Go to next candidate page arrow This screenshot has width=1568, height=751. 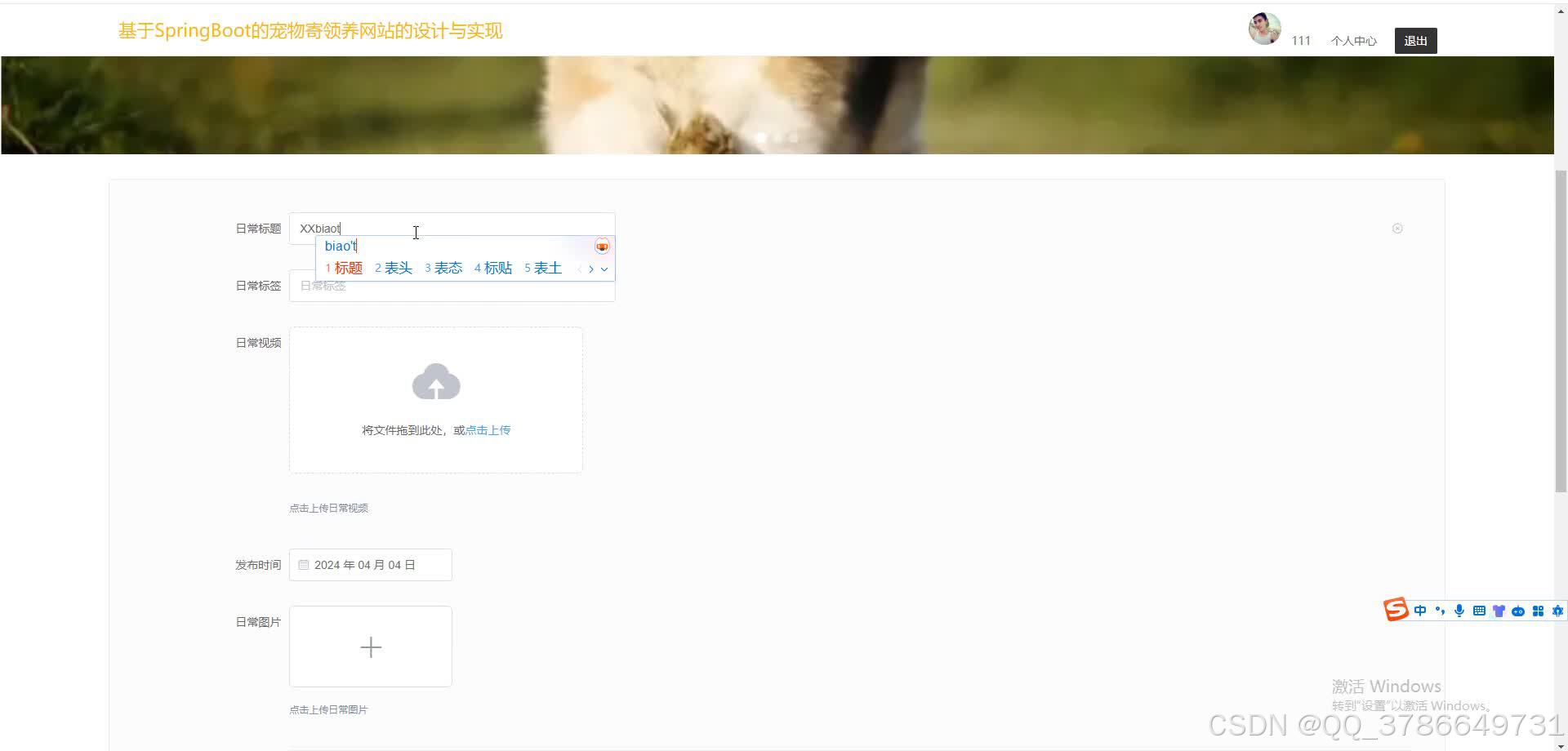click(591, 269)
